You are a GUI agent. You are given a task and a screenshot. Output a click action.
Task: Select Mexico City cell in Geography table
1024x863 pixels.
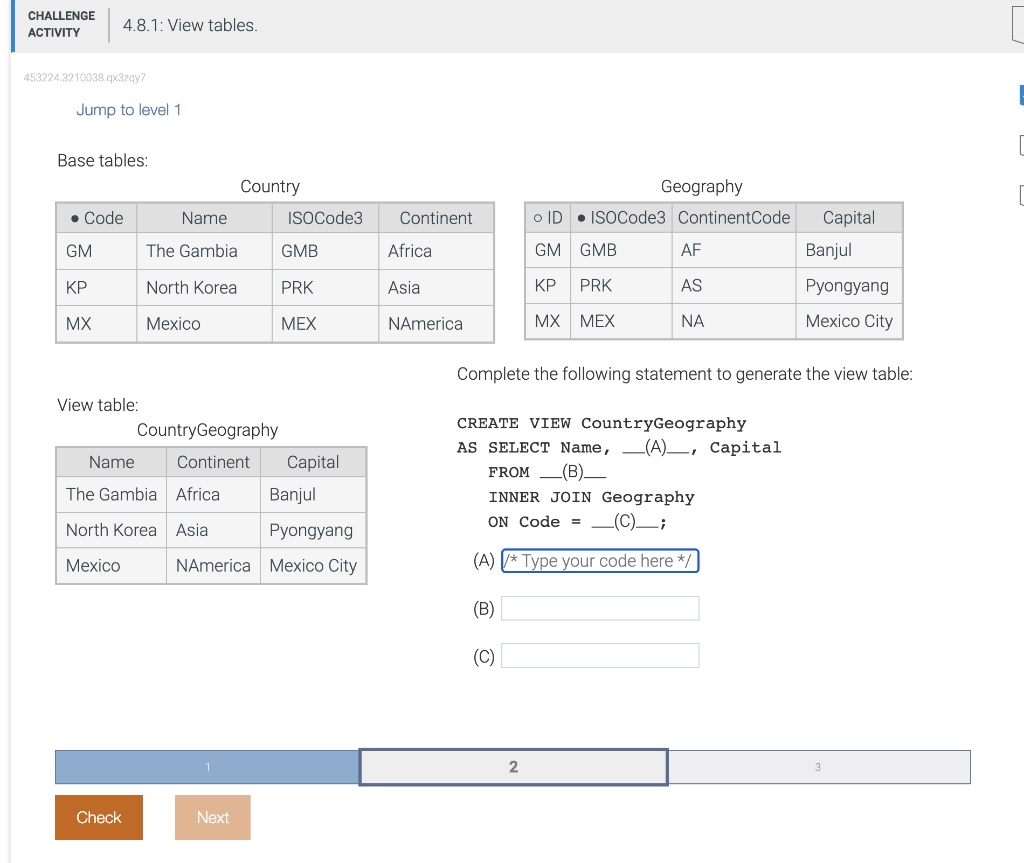tap(849, 321)
